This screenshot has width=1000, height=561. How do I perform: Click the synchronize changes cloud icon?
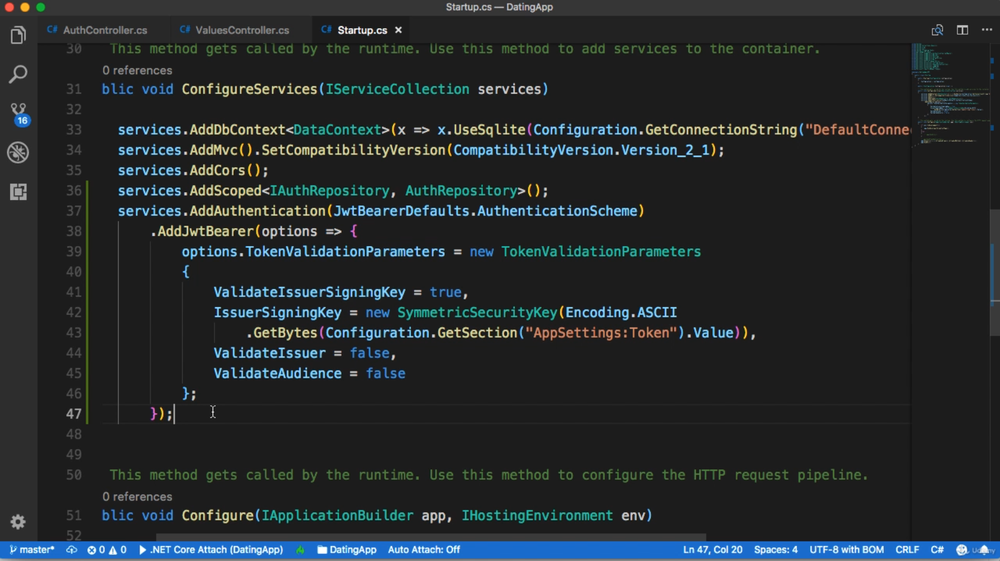(x=71, y=550)
